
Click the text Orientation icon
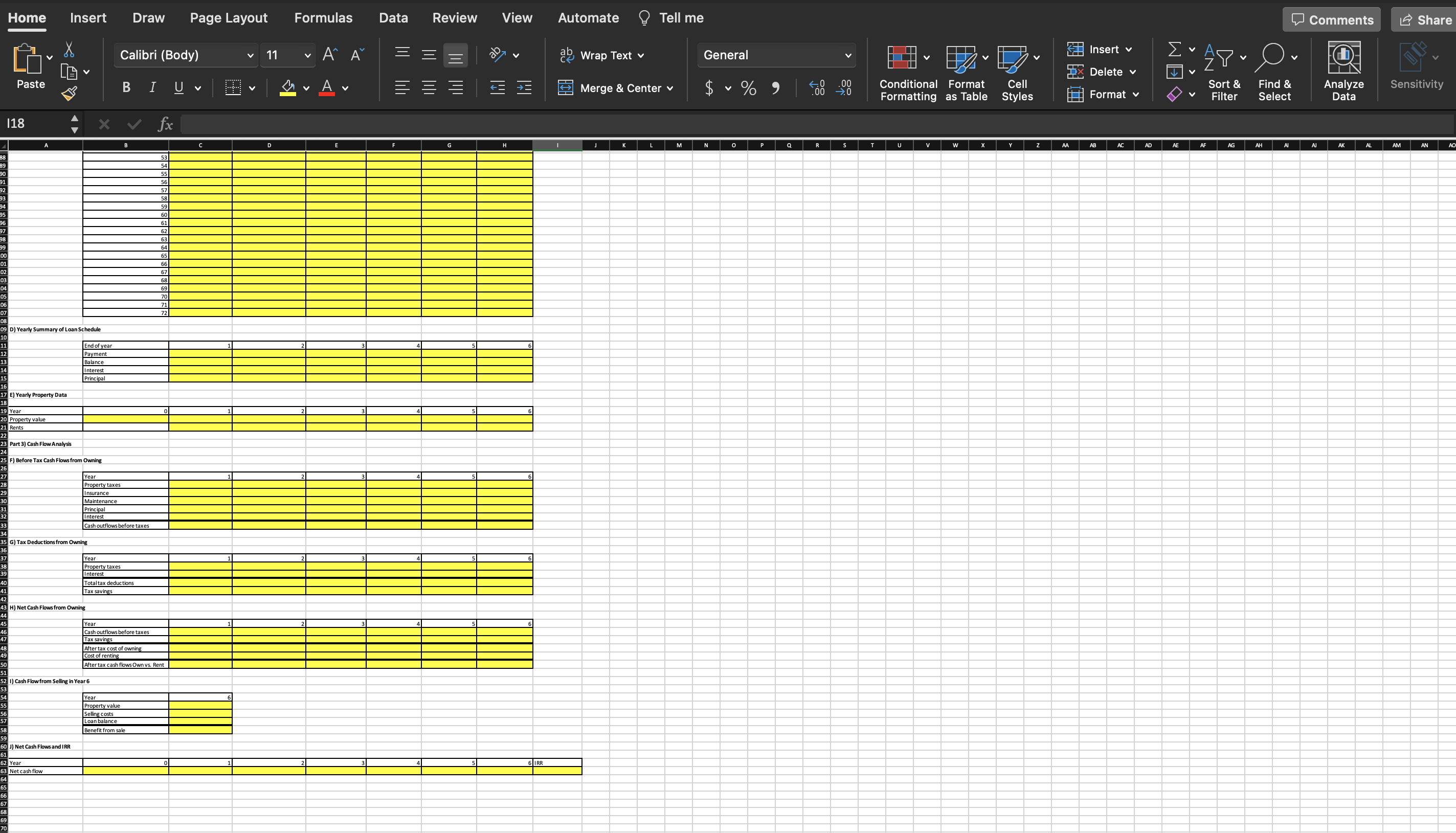tap(498, 55)
